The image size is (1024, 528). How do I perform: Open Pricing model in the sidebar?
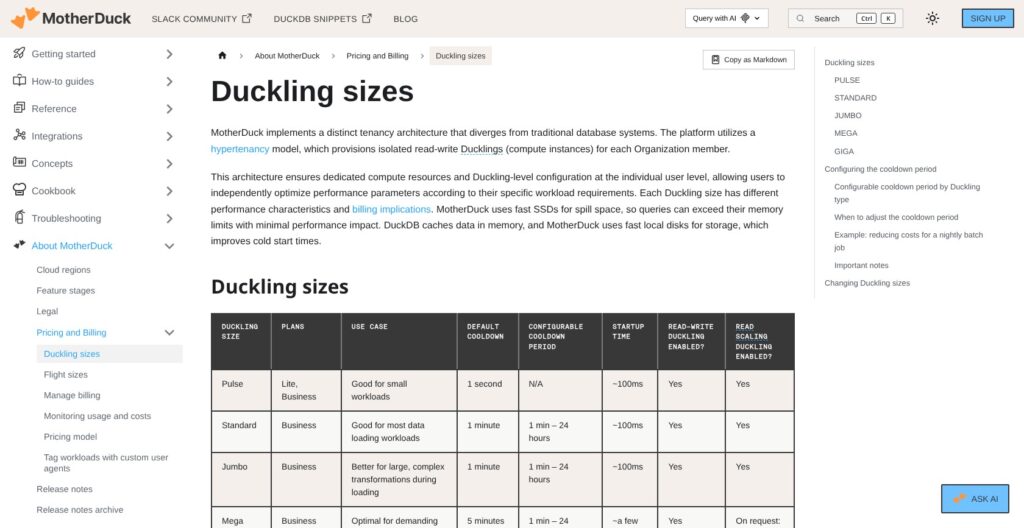click(71, 437)
